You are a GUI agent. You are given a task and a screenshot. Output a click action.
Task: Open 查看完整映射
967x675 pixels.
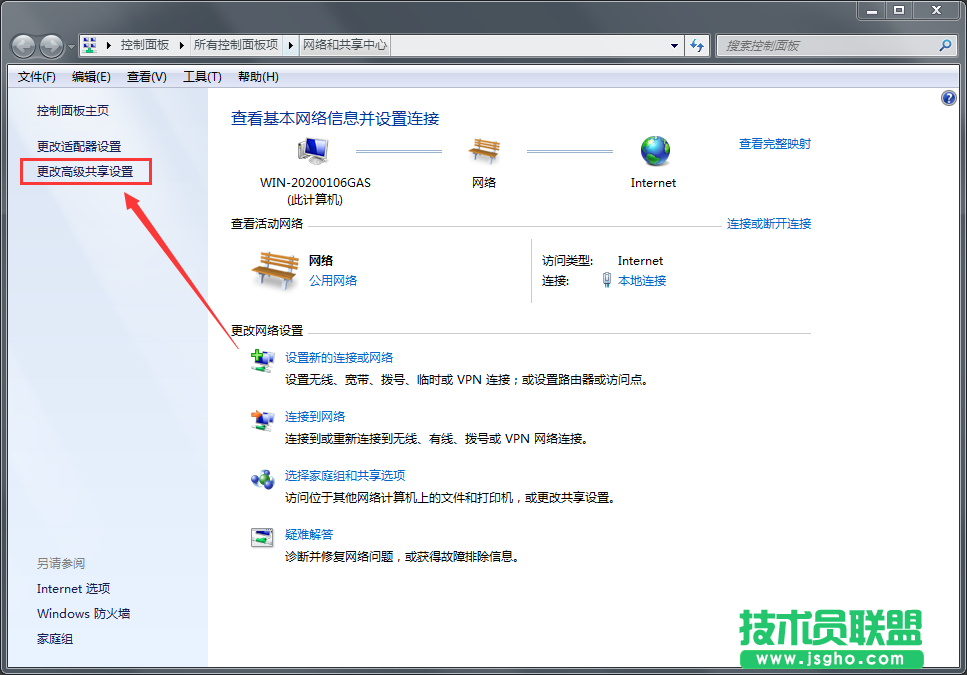774,143
